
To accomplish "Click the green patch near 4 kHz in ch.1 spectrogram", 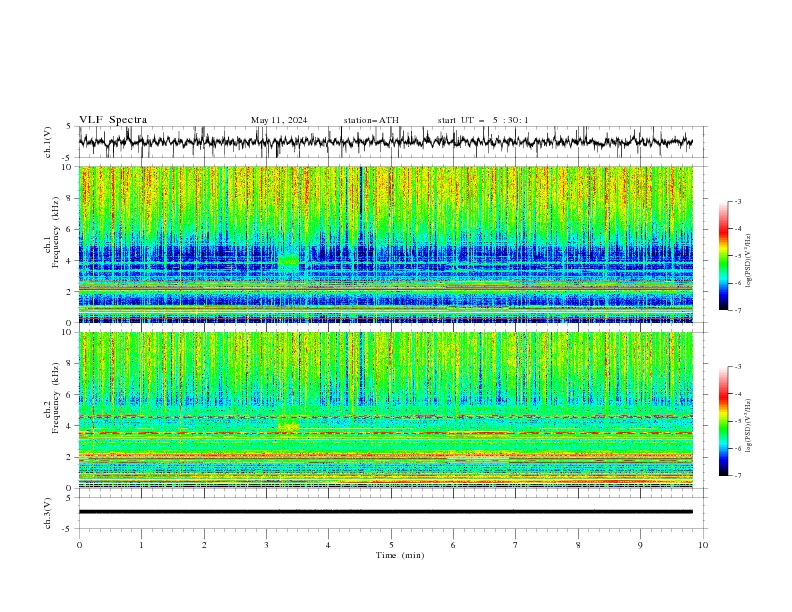I will pos(289,261).
